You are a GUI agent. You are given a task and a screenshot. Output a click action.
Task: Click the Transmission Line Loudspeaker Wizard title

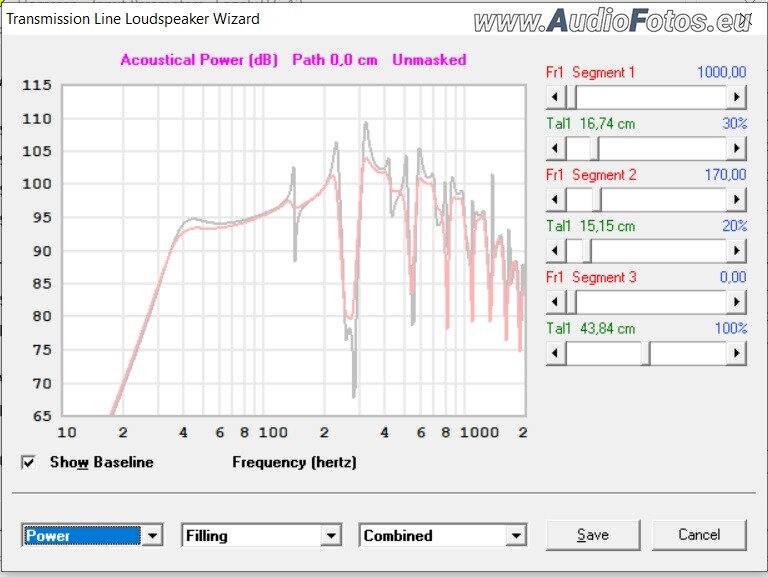(133, 19)
